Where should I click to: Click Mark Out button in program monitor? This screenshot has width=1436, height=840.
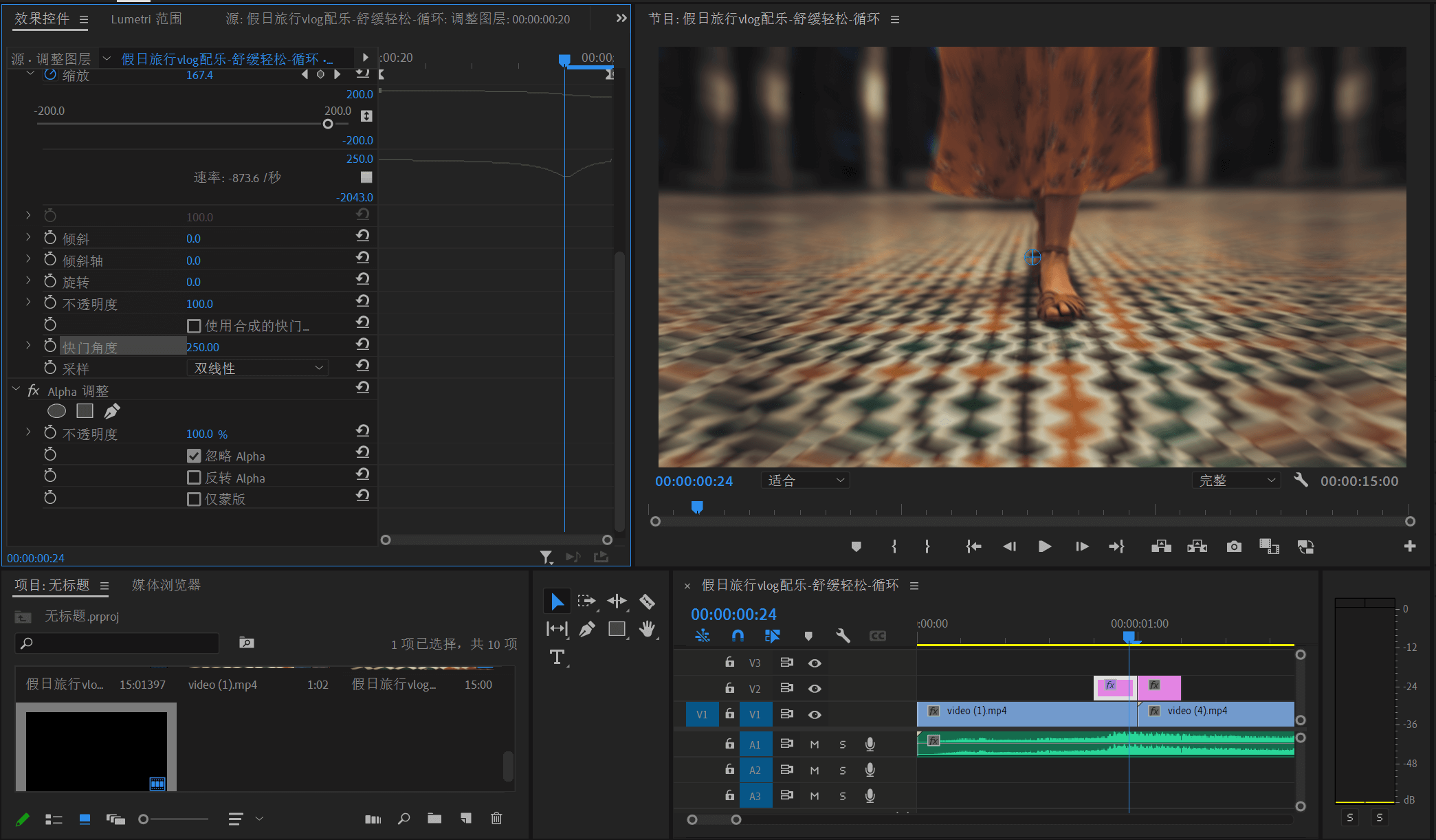[x=927, y=546]
